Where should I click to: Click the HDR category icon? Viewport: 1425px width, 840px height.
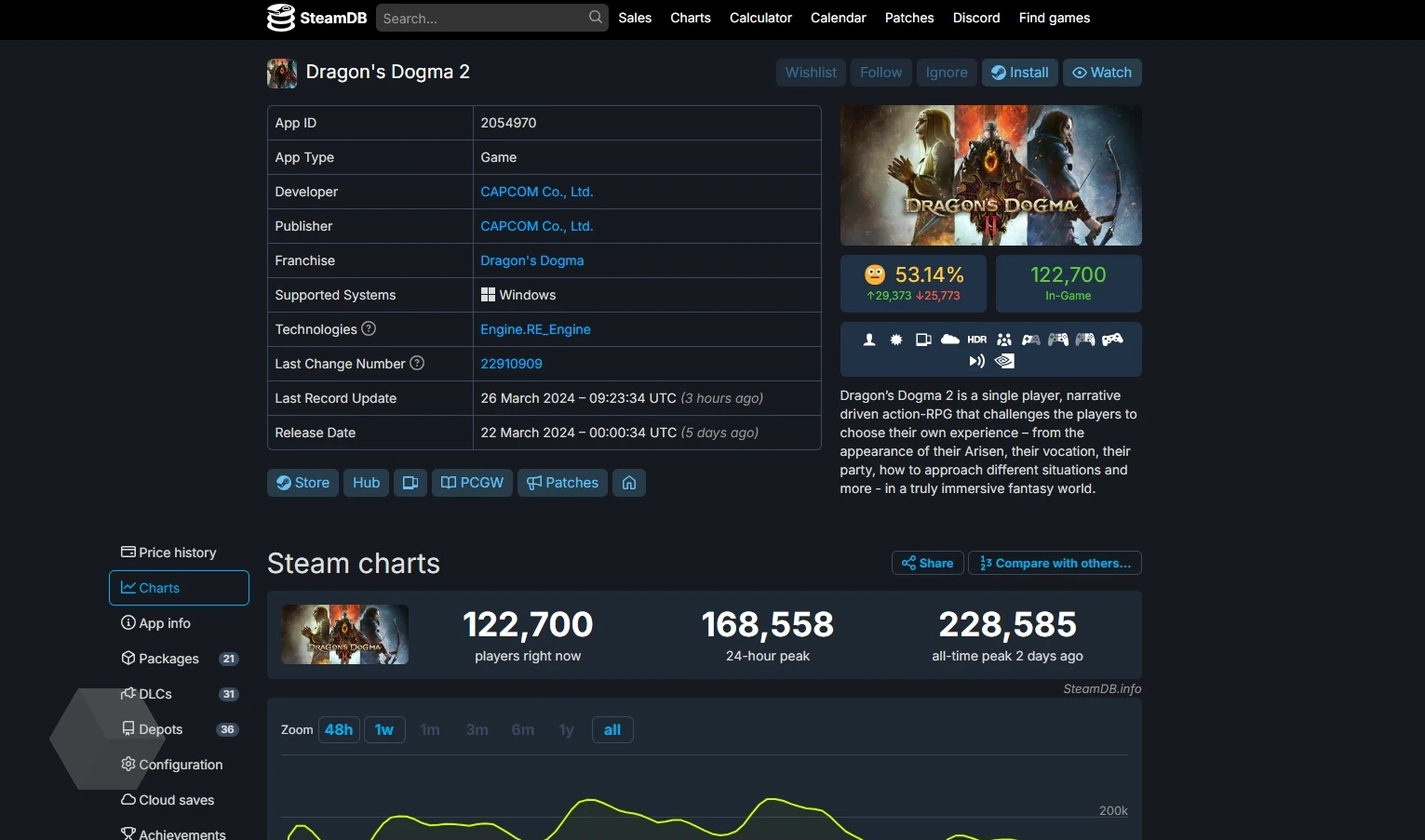(x=977, y=340)
